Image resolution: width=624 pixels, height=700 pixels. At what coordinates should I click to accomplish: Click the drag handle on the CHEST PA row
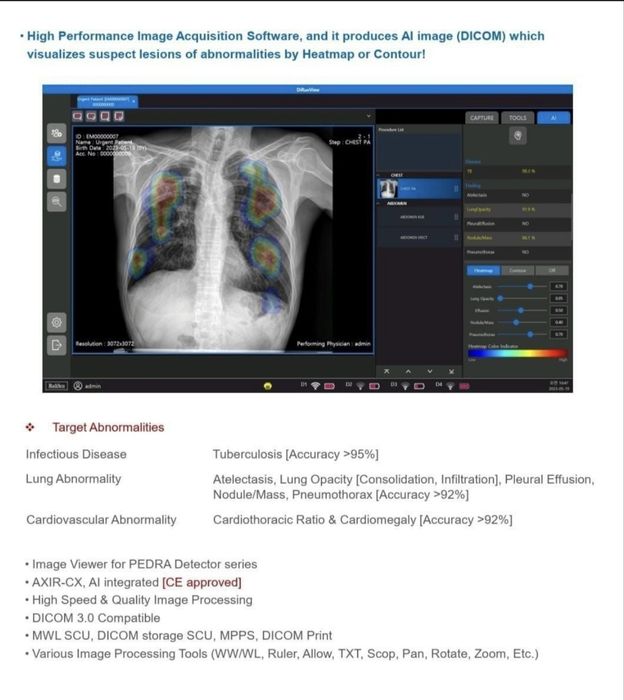(456, 189)
